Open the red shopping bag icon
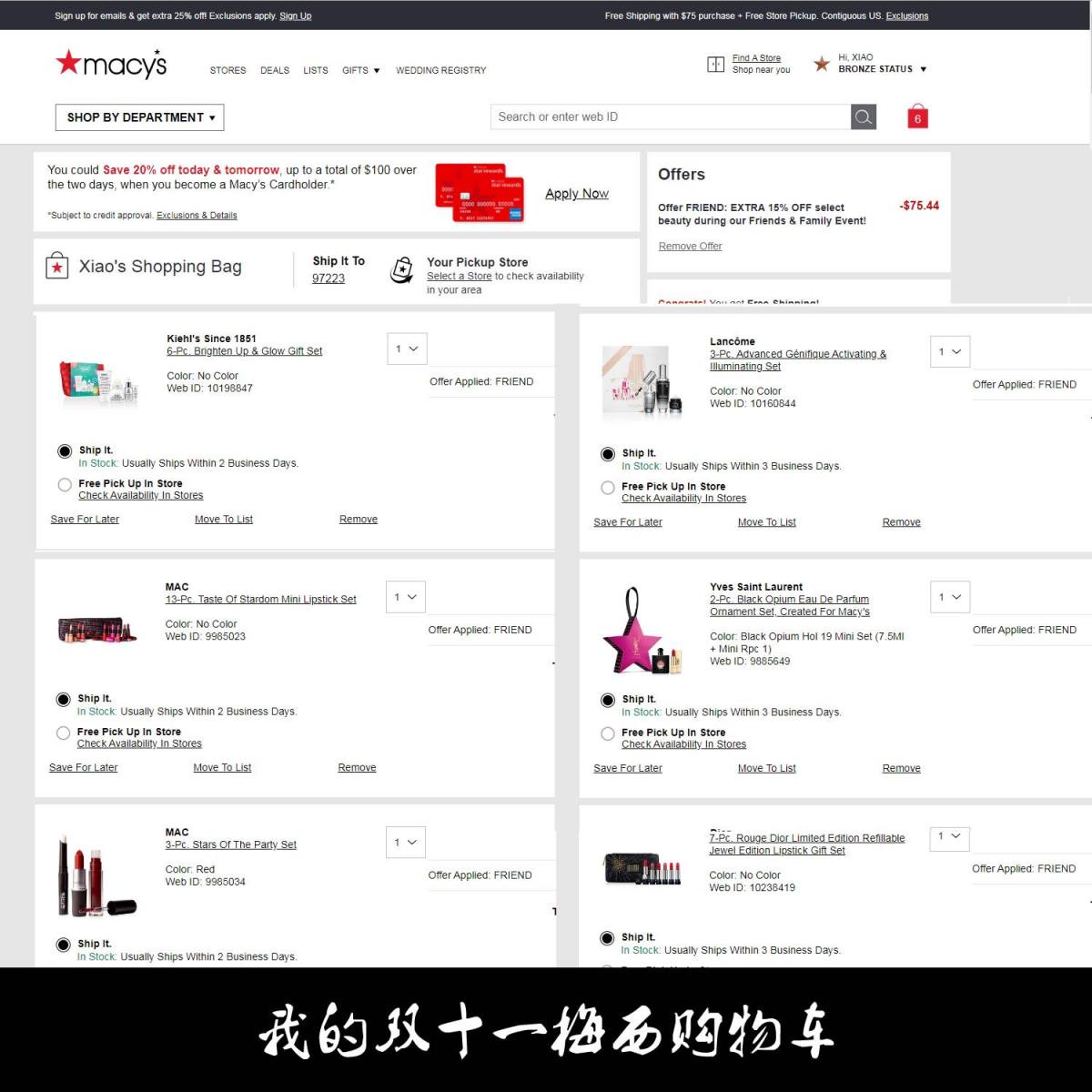This screenshot has width=1092, height=1092. click(917, 116)
